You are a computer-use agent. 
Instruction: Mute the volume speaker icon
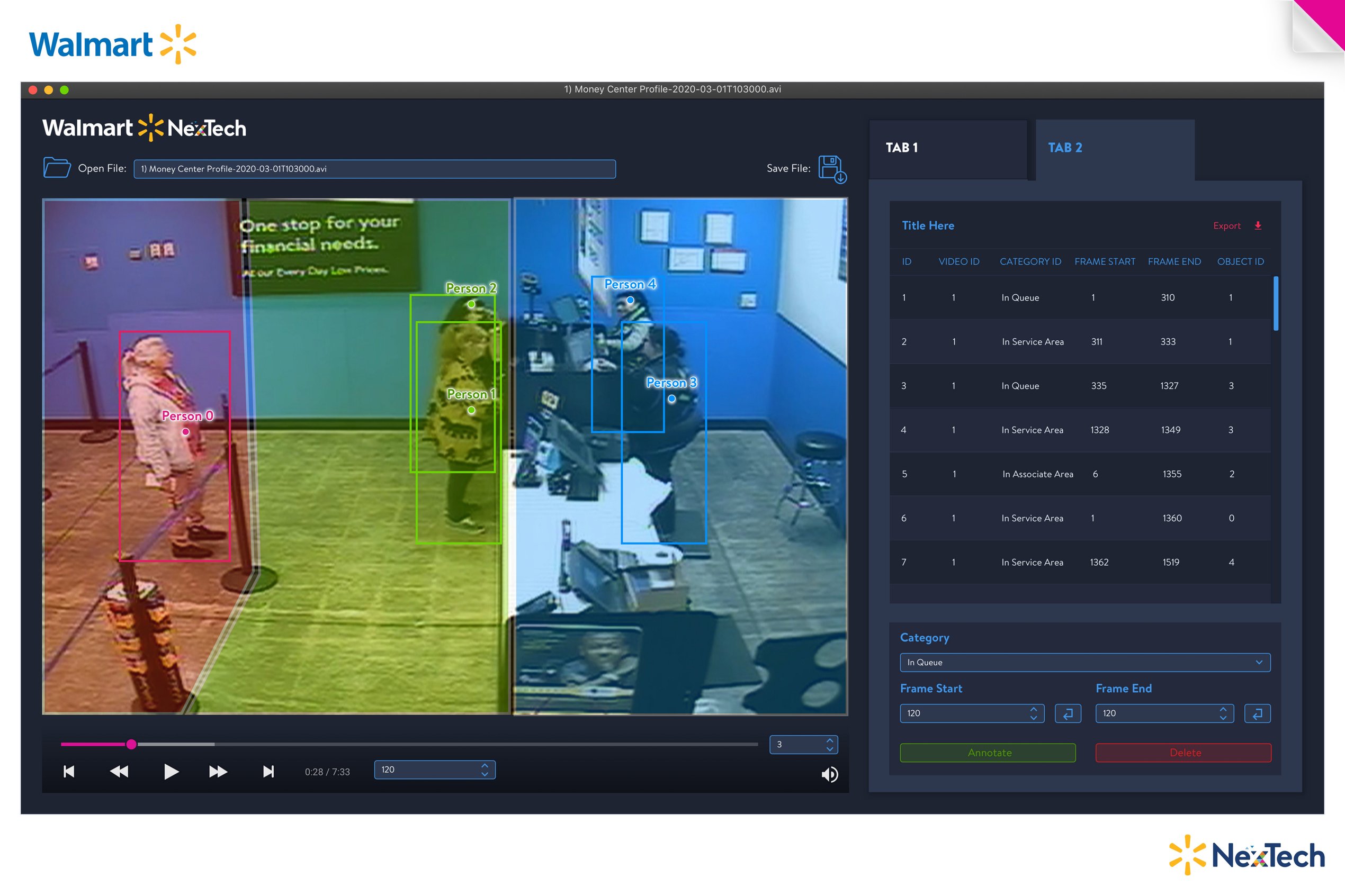point(829,774)
